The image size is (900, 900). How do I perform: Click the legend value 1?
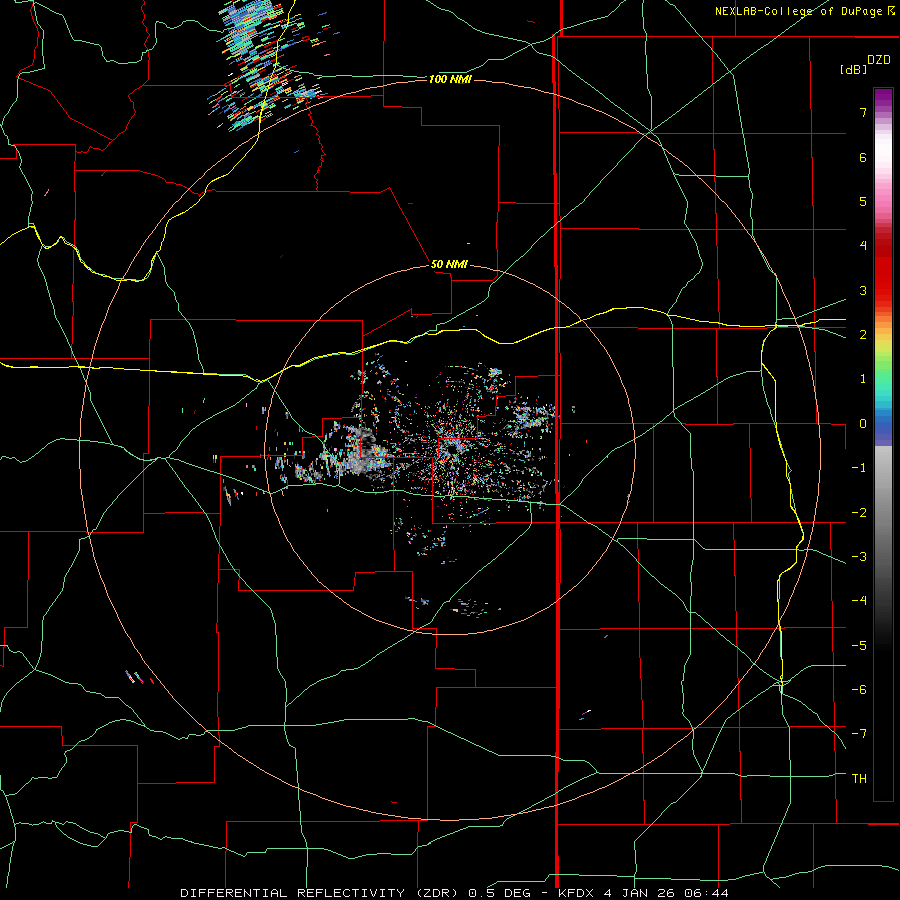863,379
